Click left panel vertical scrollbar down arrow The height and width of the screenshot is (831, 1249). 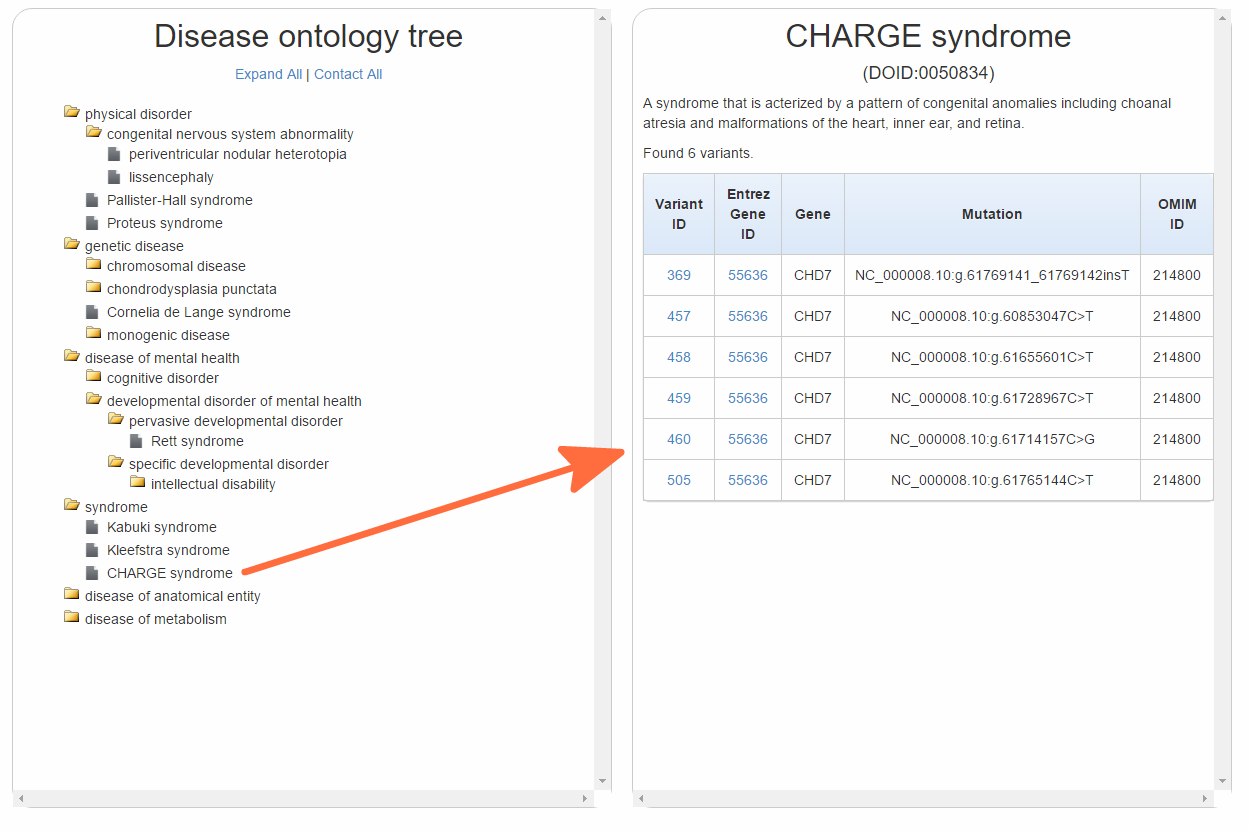point(603,781)
